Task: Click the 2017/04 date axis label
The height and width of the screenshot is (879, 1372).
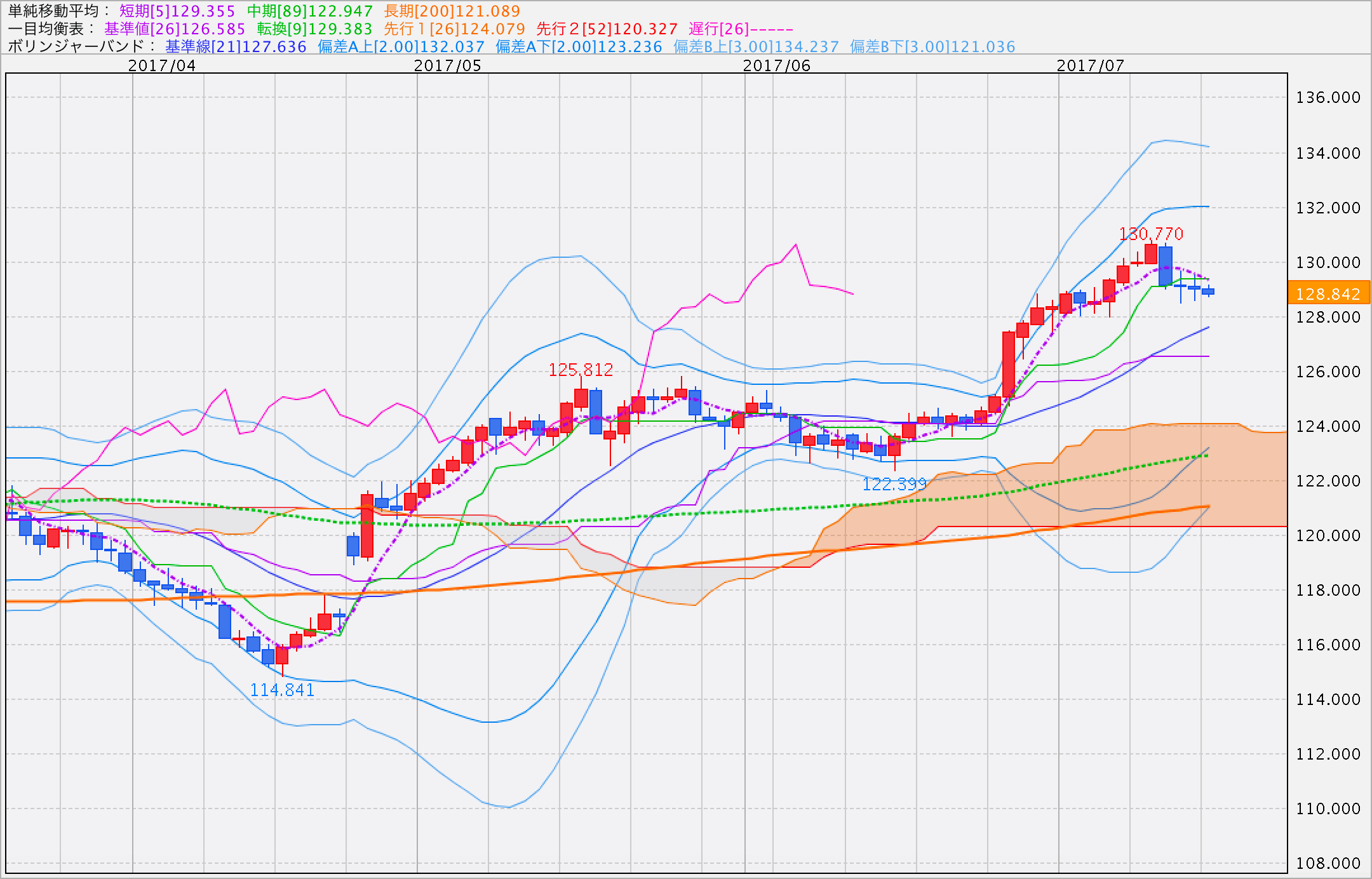Action: click(162, 65)
